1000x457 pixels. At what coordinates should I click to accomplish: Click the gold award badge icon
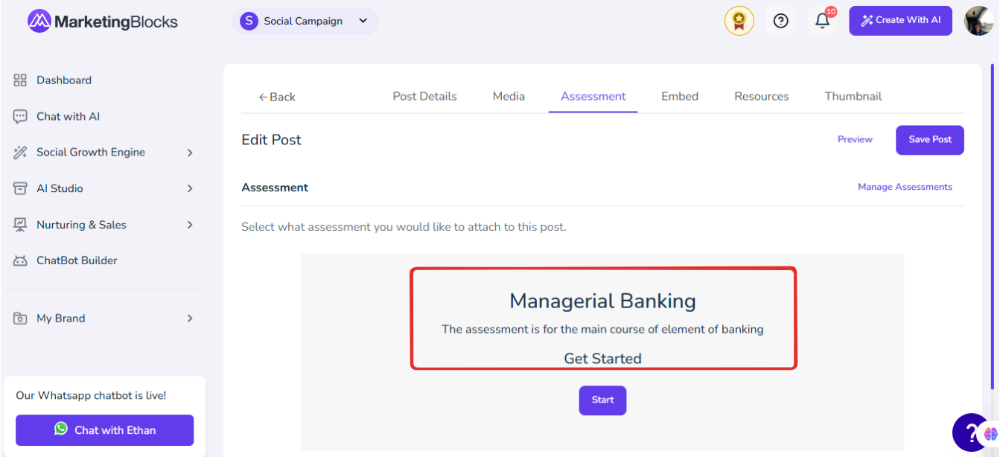(739, 21)
